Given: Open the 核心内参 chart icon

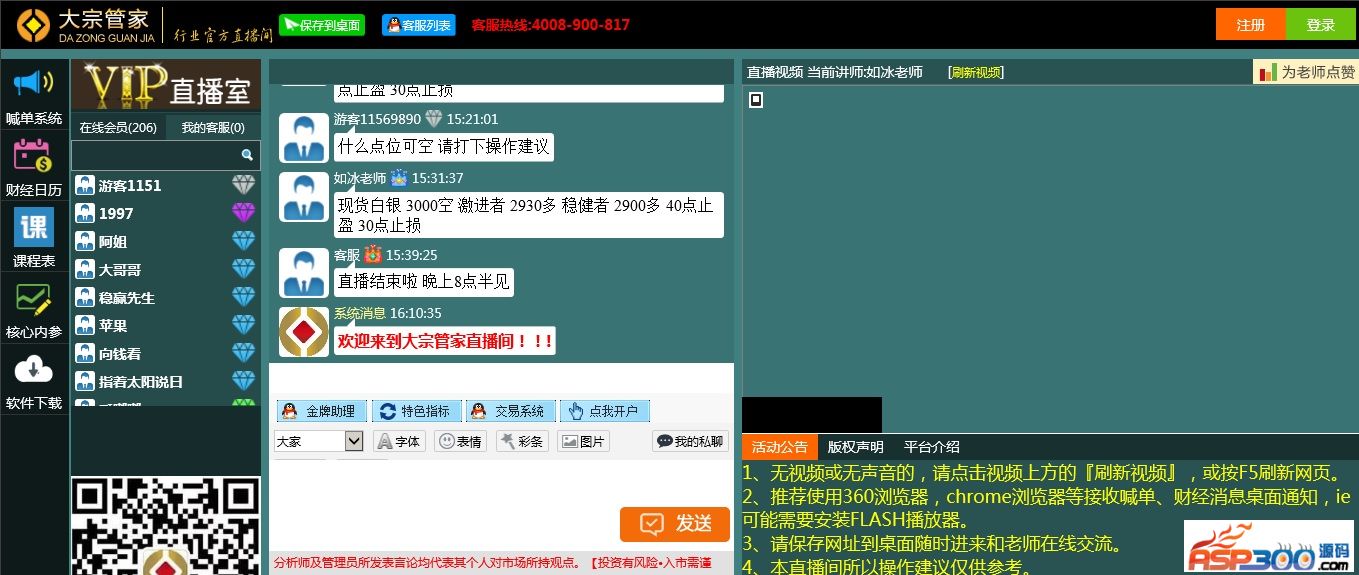Looking at the screenshot, I should (x=33, y=300).
